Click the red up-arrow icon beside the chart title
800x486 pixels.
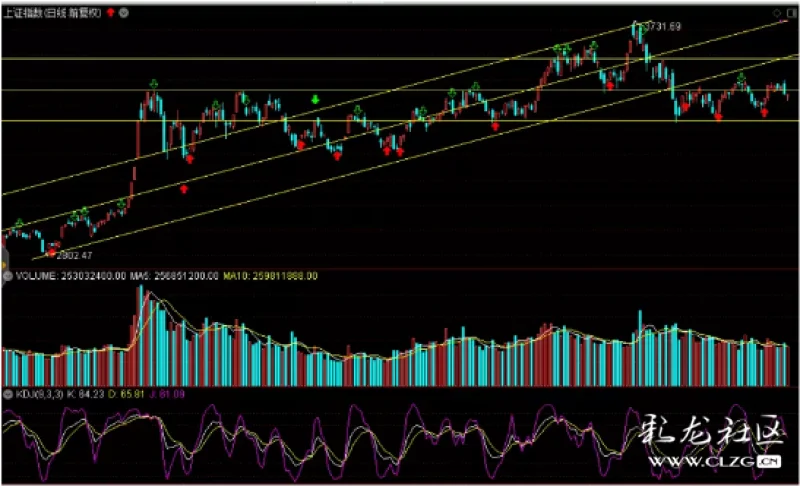pos(110,11)
